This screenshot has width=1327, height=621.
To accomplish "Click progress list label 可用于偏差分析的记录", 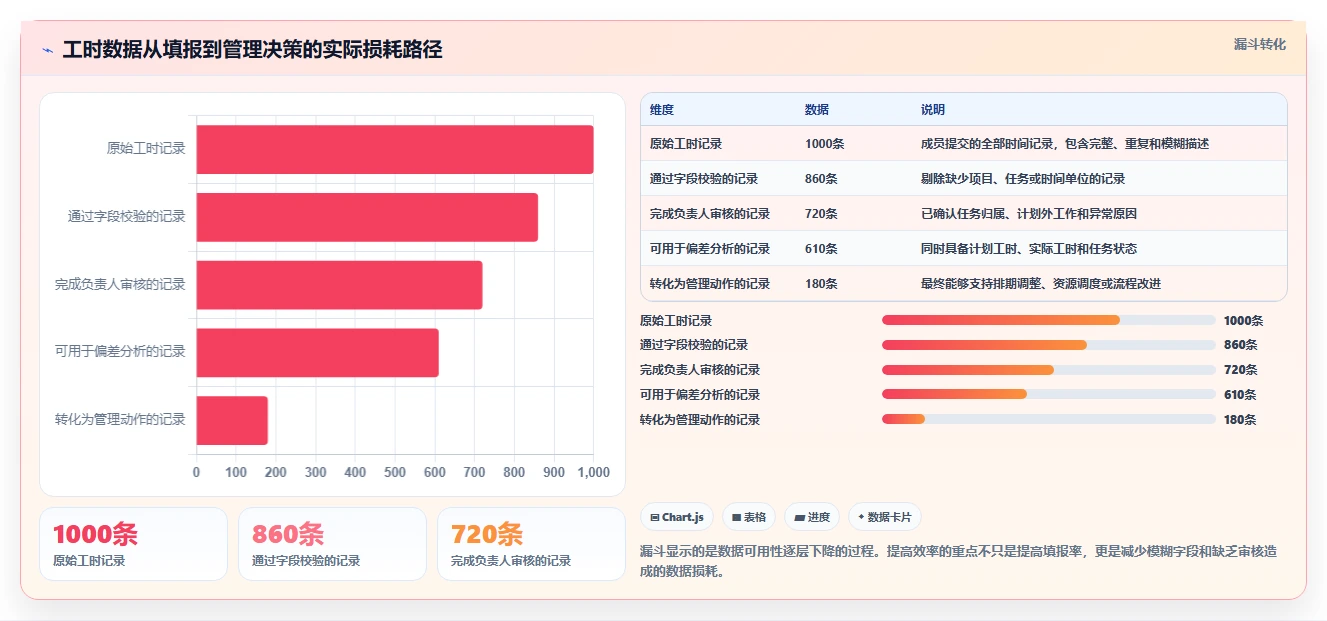I will point(700,395).
